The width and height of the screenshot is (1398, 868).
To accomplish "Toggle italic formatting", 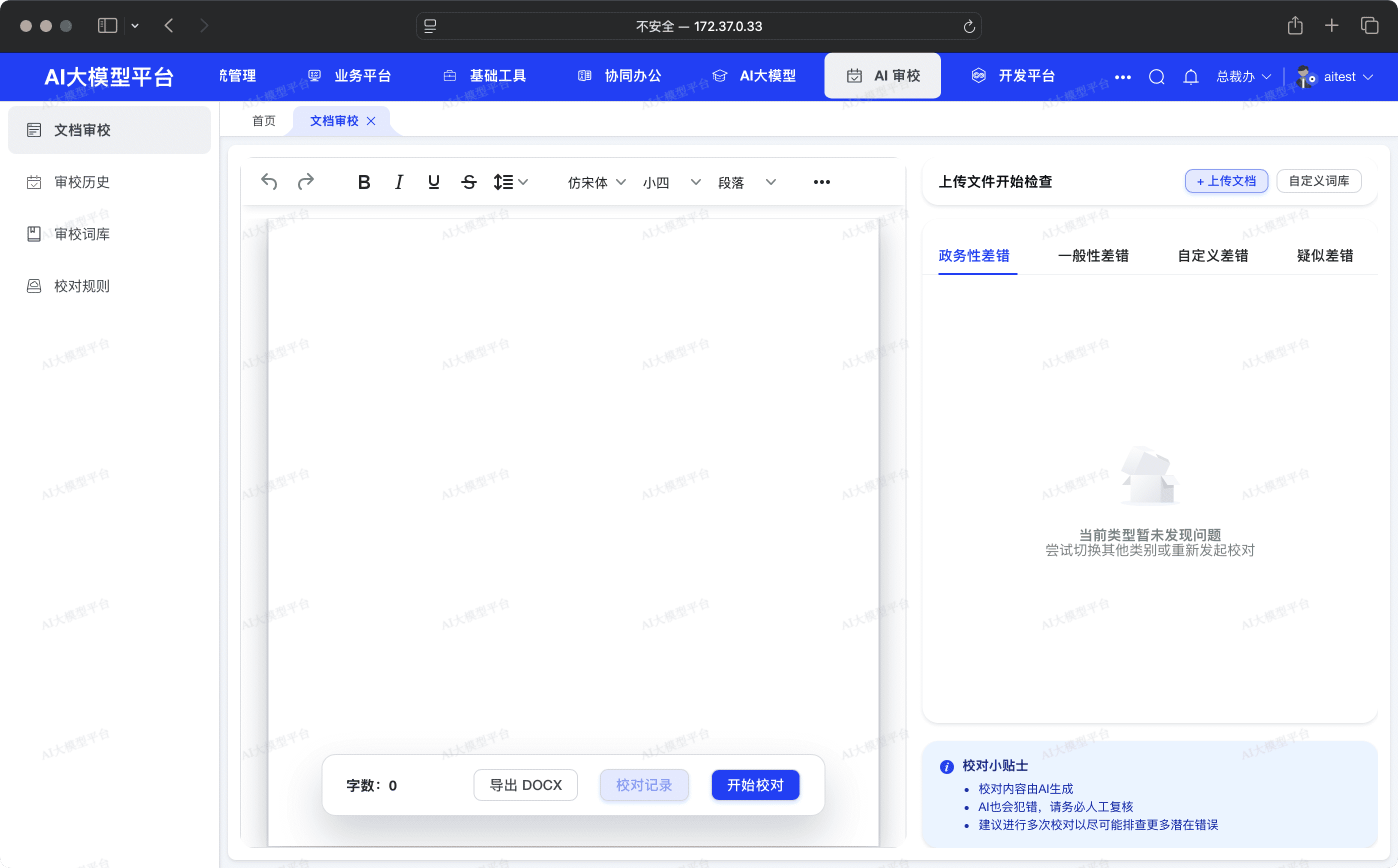I will pos(399,182).
